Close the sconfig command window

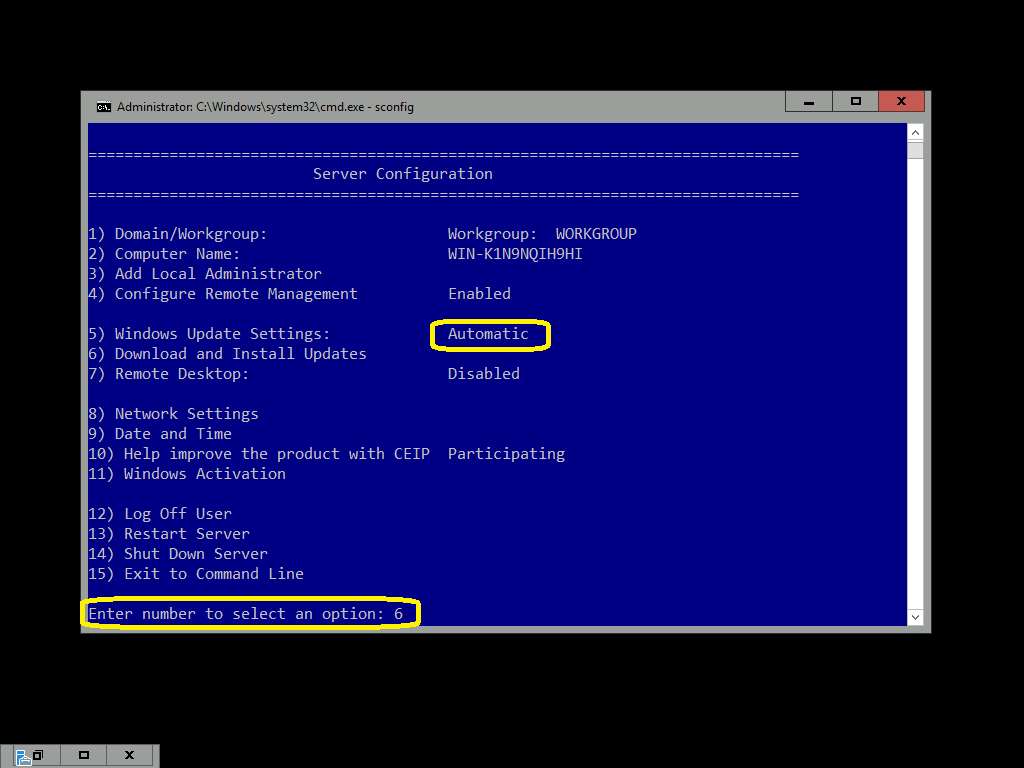coord(901,102)
